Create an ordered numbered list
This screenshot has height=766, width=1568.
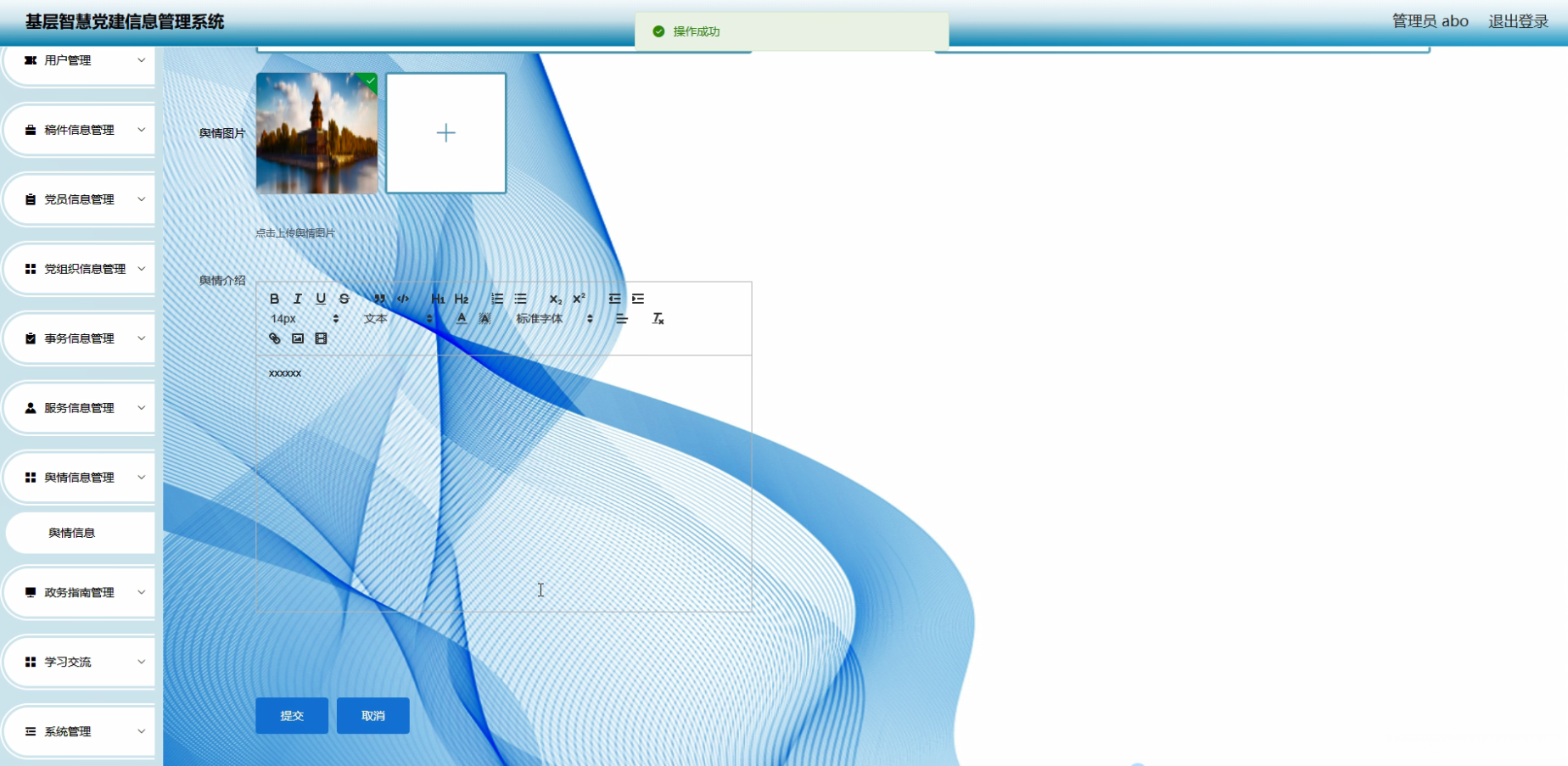[x=497, y=299]
